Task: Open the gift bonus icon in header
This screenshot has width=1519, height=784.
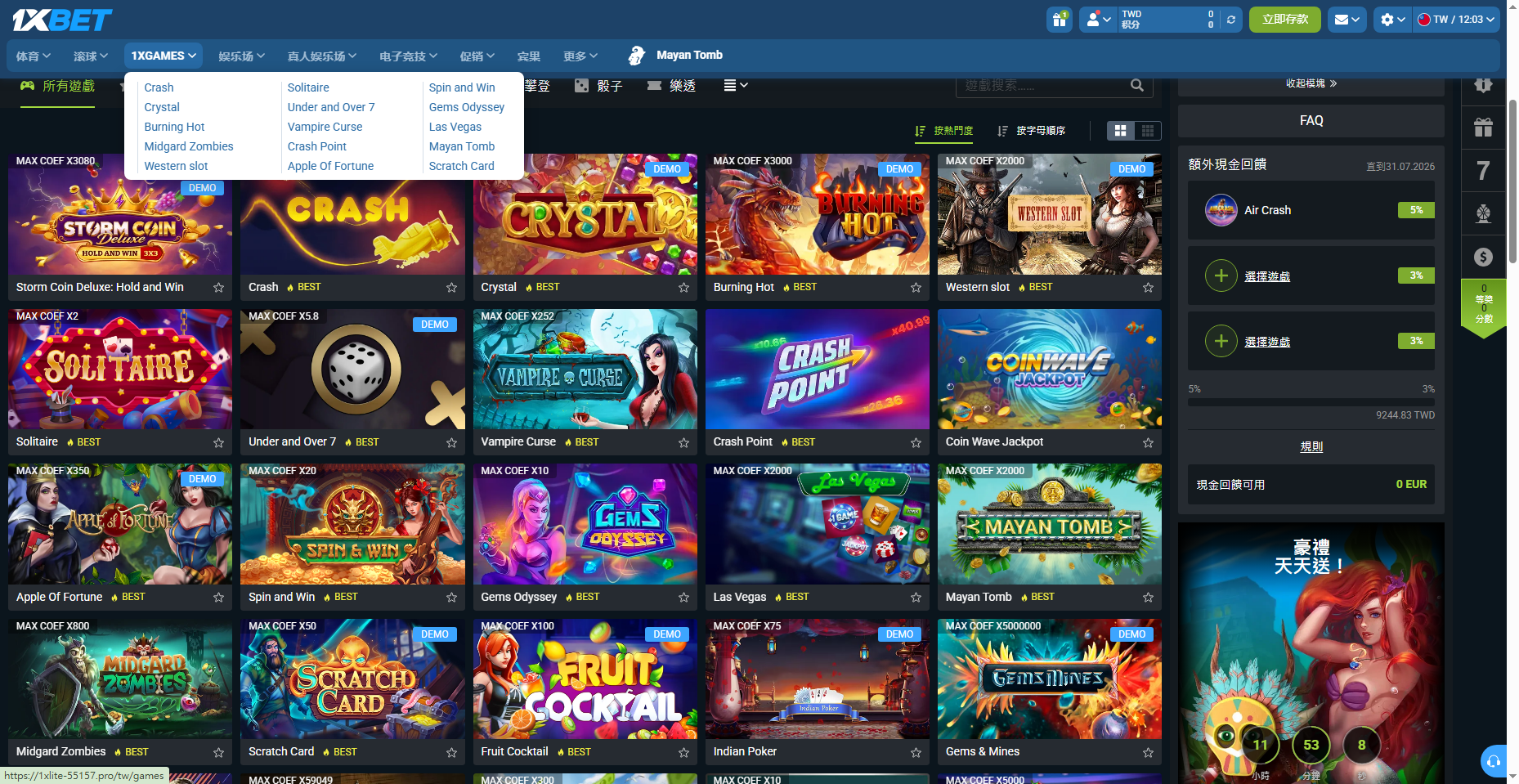Action: [1060, 20]
